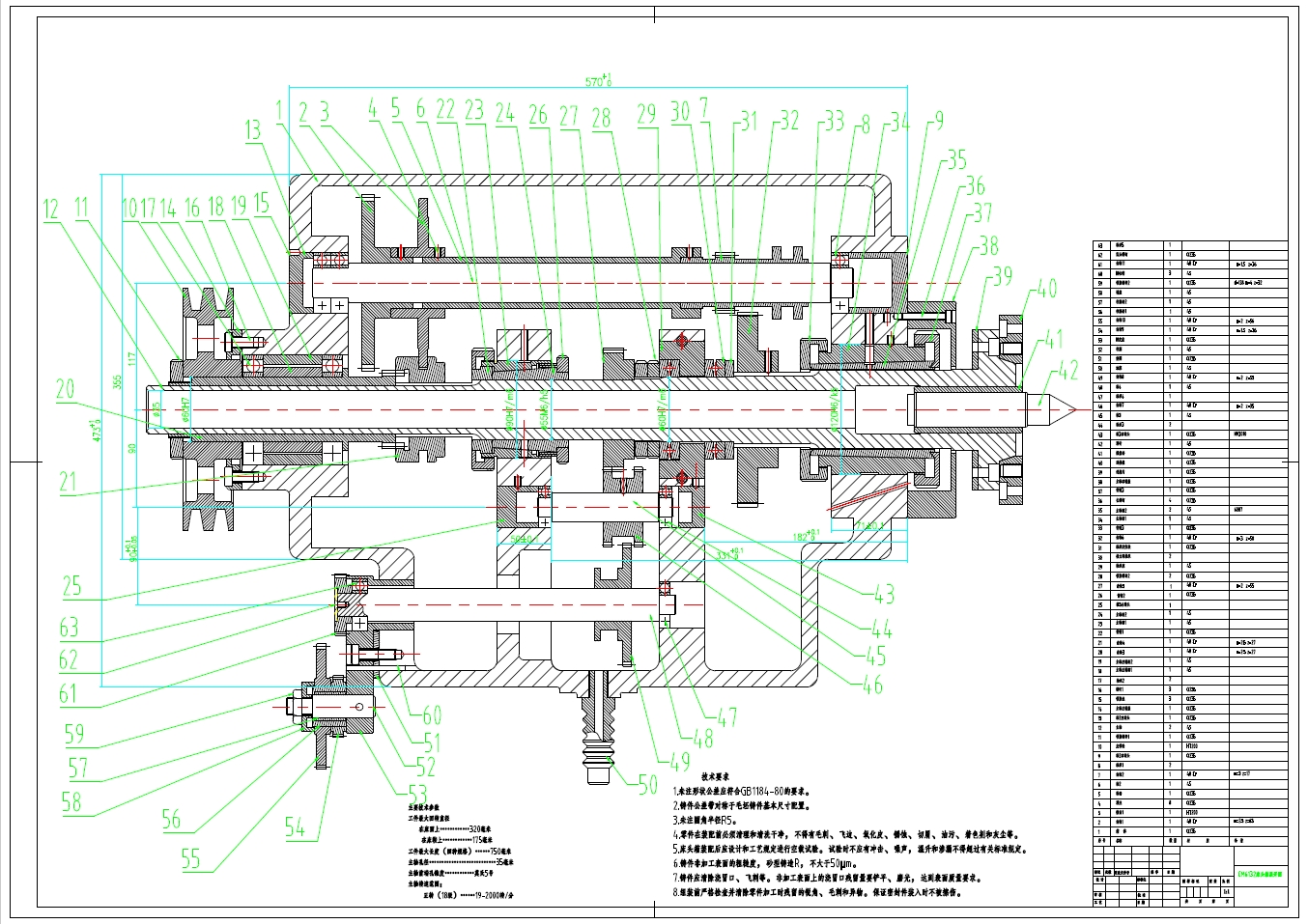
Task: Select part callout number 49
Action: click(x=680, y=761)
